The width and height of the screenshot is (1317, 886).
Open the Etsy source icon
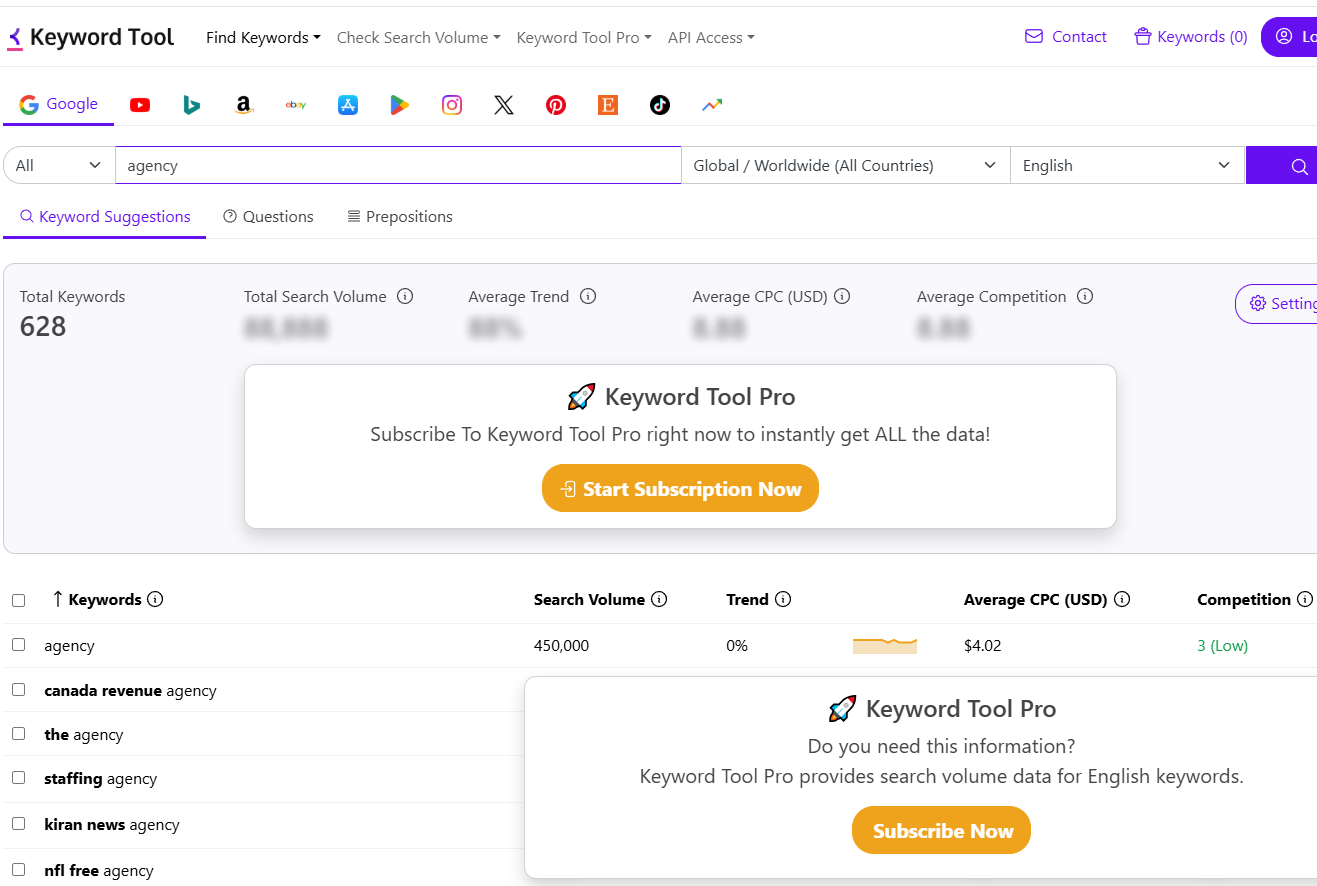click(608, 105)
